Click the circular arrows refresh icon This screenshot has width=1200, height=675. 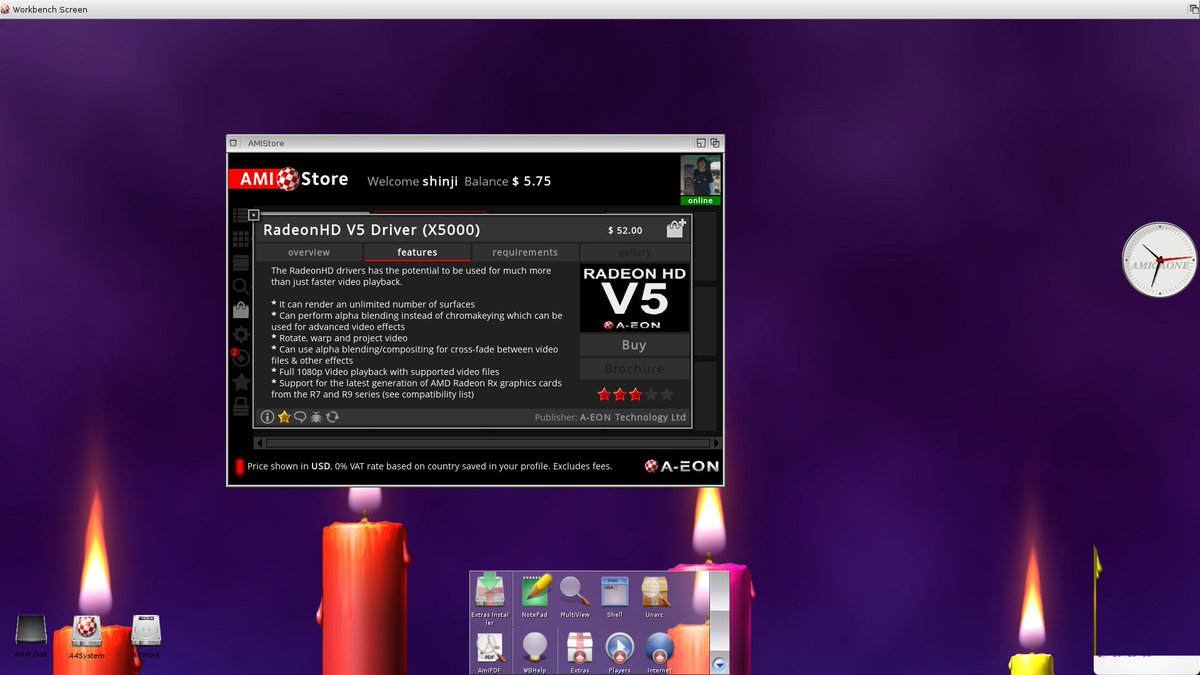(x=332, y=417)
